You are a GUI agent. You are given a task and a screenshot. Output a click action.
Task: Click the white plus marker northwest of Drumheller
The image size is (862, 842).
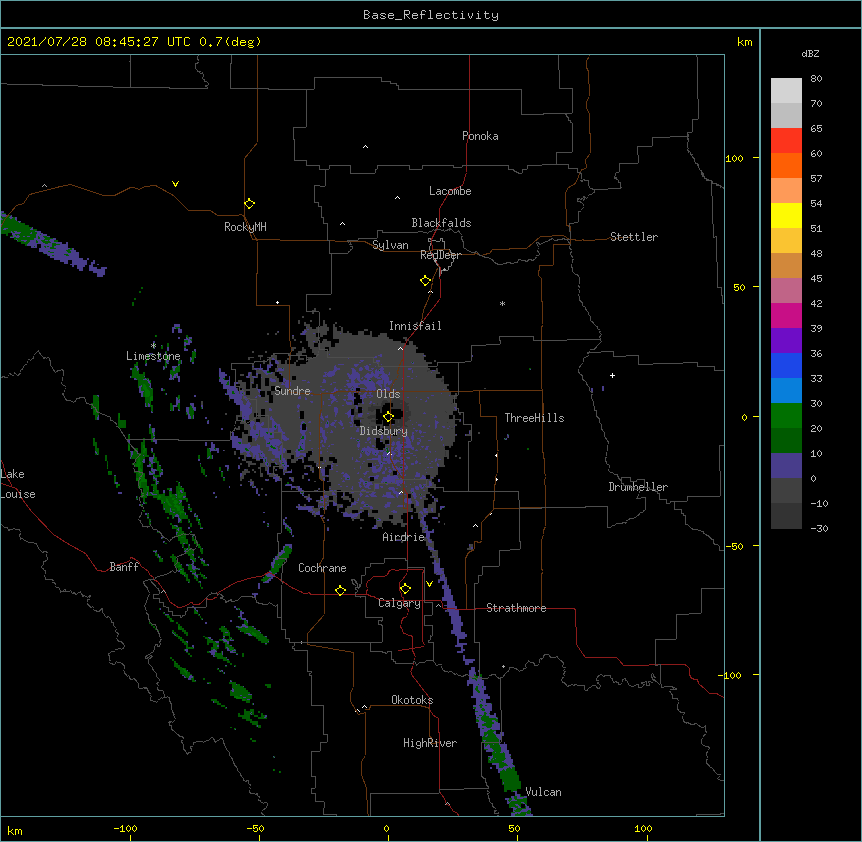pos(612,375)
